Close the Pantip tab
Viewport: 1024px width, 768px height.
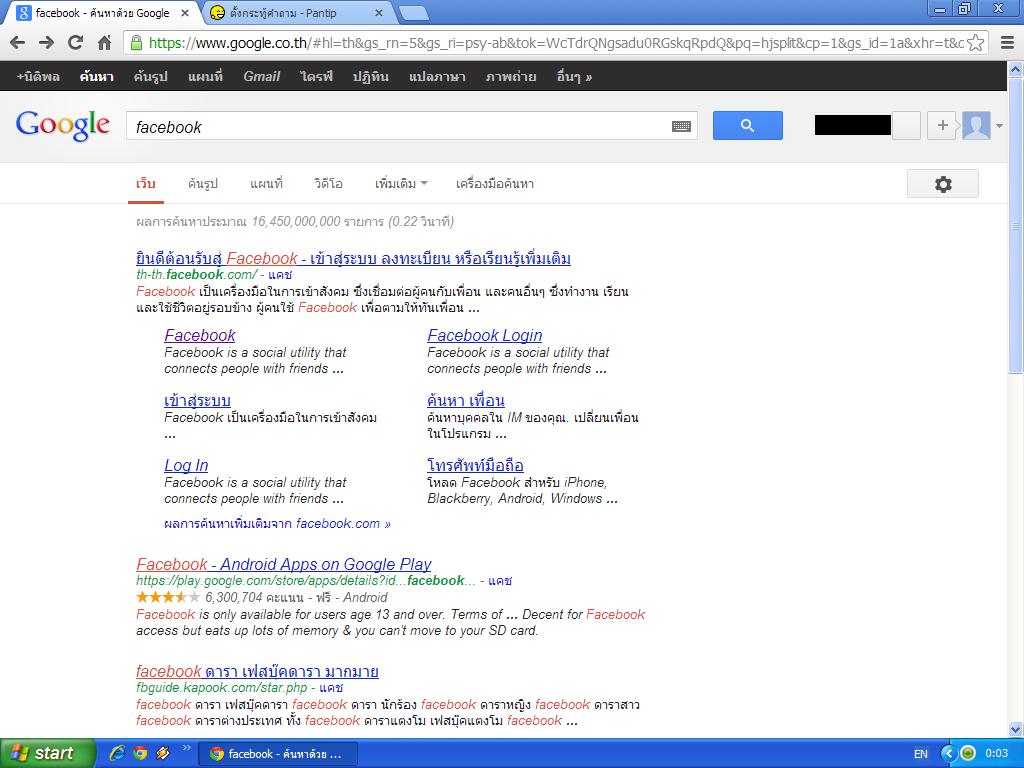379,12
